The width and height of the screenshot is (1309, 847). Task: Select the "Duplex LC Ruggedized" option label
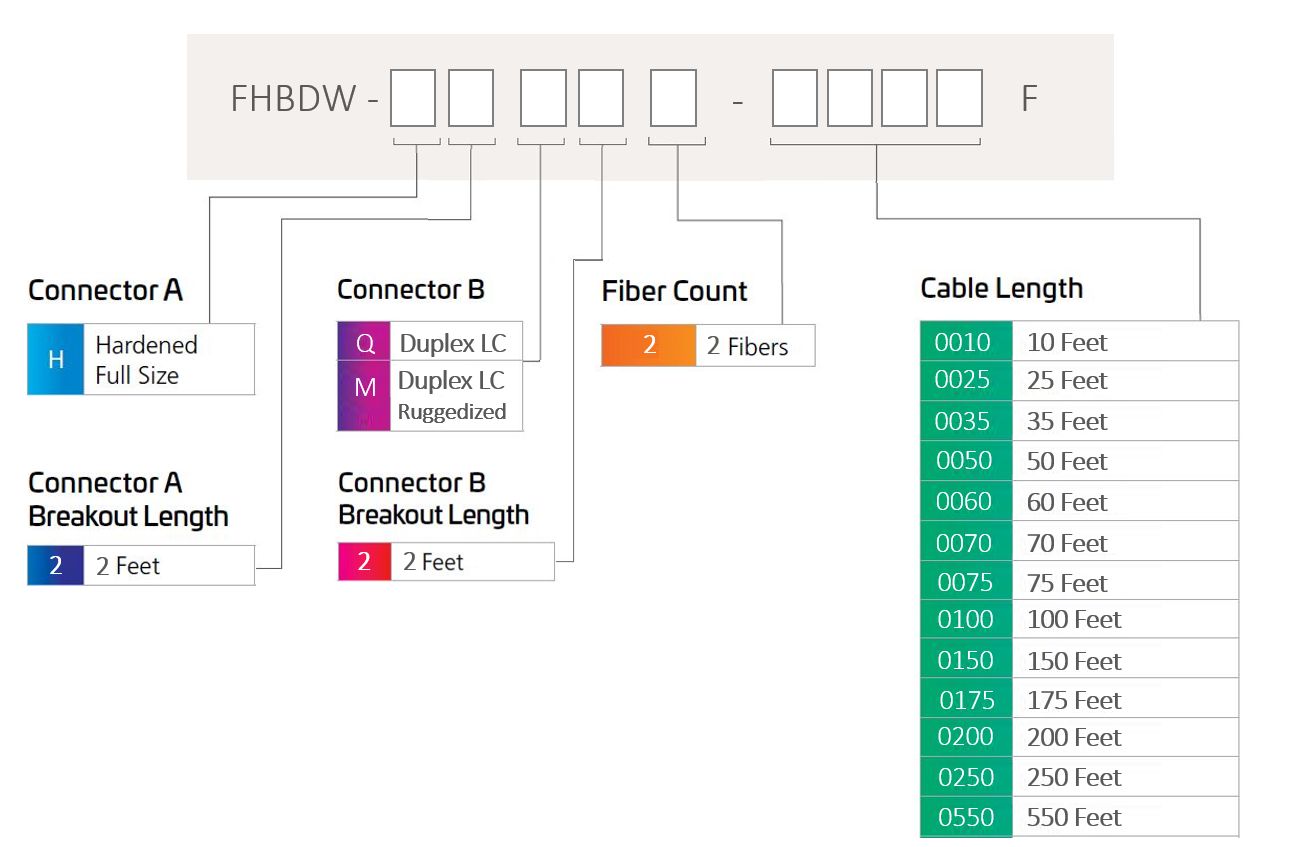click(x=452, y=395)
